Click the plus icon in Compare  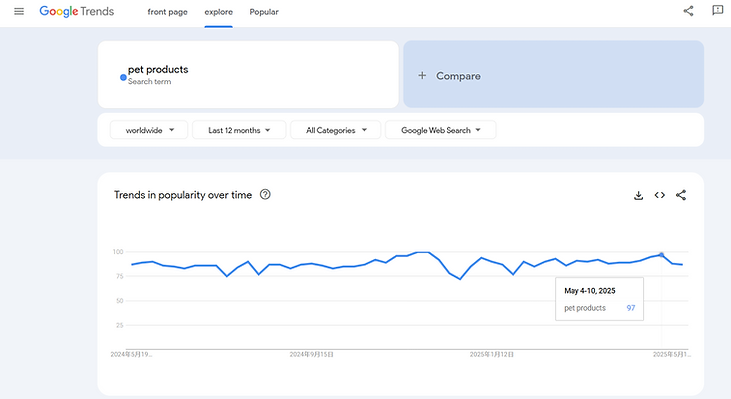click(x=422, y=76)
